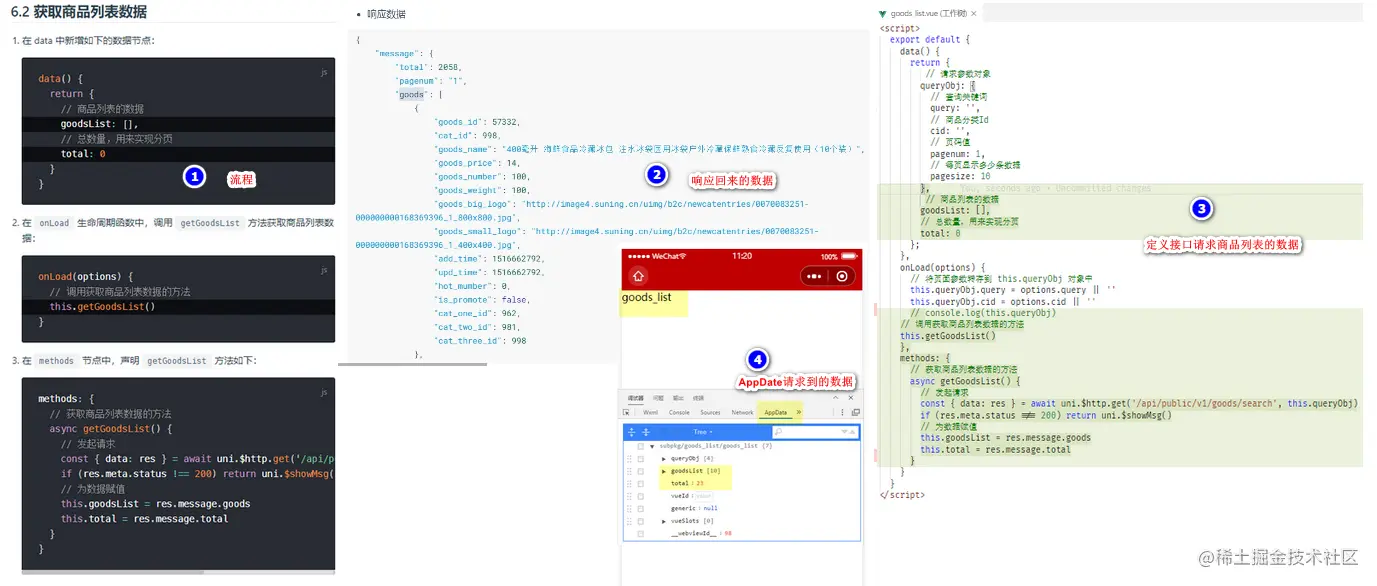The width and height of the screenshot is (1377, 586).
Task: Click inline code onLoad in step 2
Action: pyautogui.click(x=54, y=223)
